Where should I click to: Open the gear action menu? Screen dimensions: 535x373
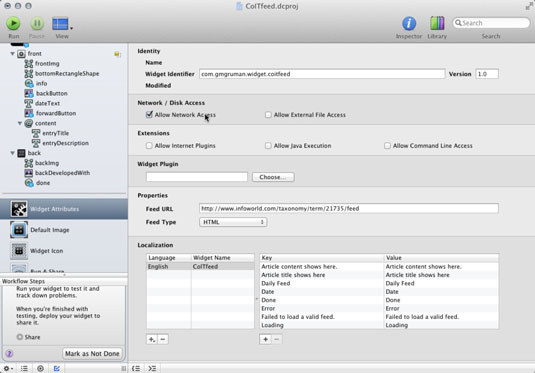coord(8,369)
